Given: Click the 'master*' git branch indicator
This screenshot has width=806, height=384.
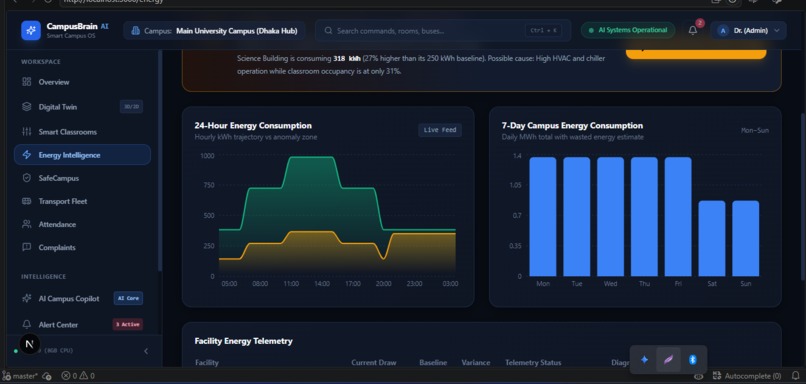Looking at the screenshot, I should 20,376.
